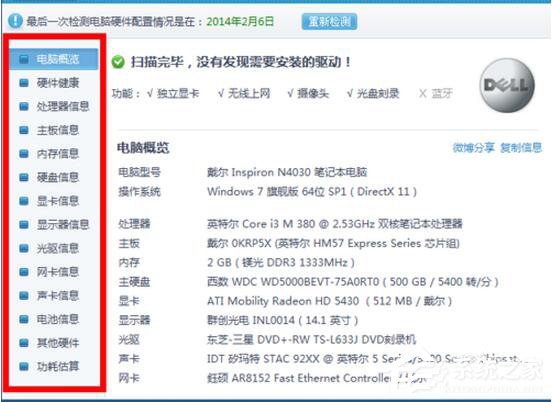The height and width of the screenshot is (402, 552).
Task: Select 电脑概览 in the sidebar
Action: click(x=54, y=59)
